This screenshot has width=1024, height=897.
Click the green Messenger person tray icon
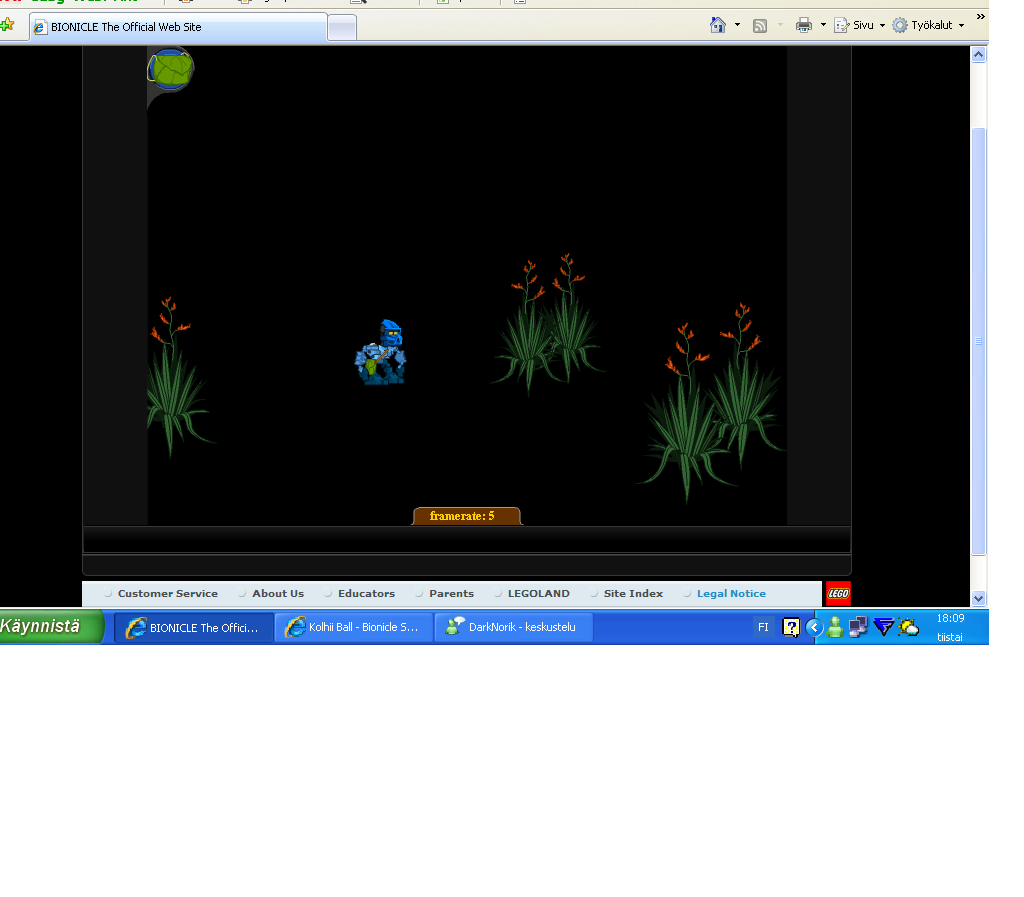[x=835, y=627]
